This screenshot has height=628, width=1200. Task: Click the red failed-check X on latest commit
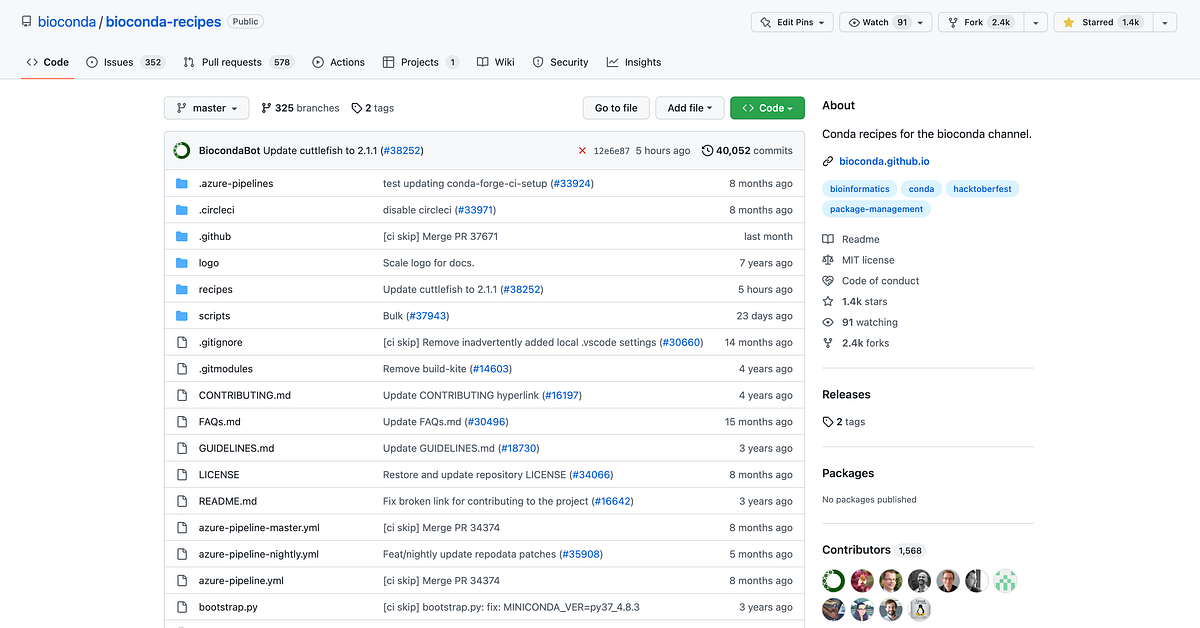pyautogui.click(x=583, y=150)
